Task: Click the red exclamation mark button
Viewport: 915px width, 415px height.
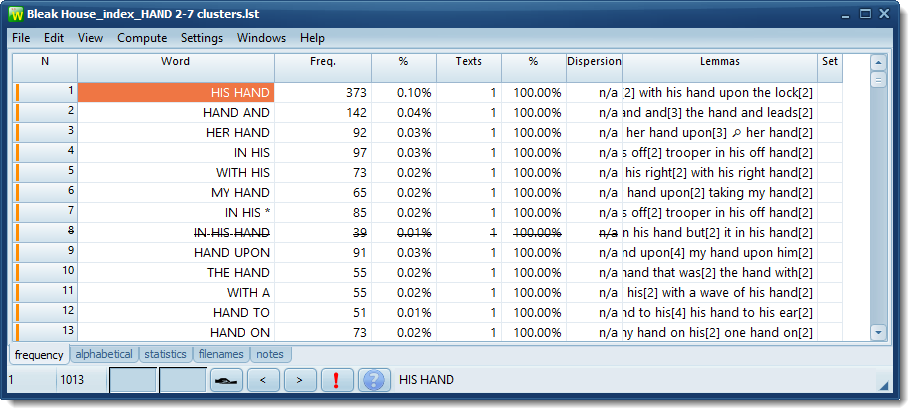Action: click(x=336, y=380)
